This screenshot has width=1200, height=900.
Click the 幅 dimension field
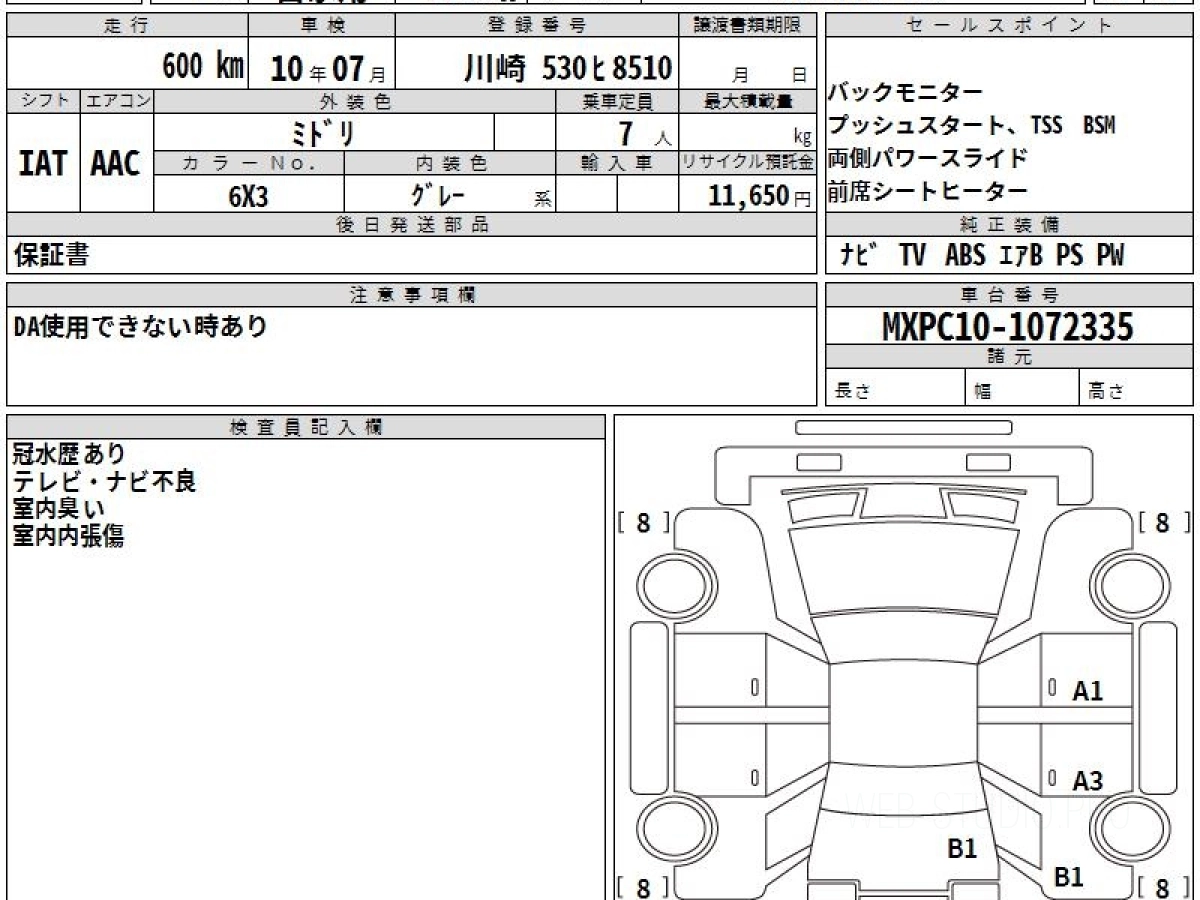point(1022,389)
